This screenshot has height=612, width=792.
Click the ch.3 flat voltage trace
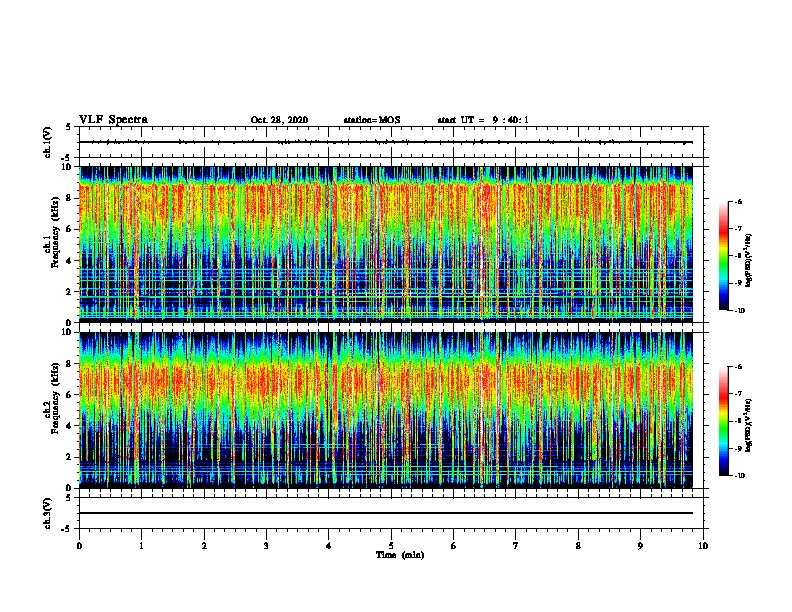click(386, 513)
